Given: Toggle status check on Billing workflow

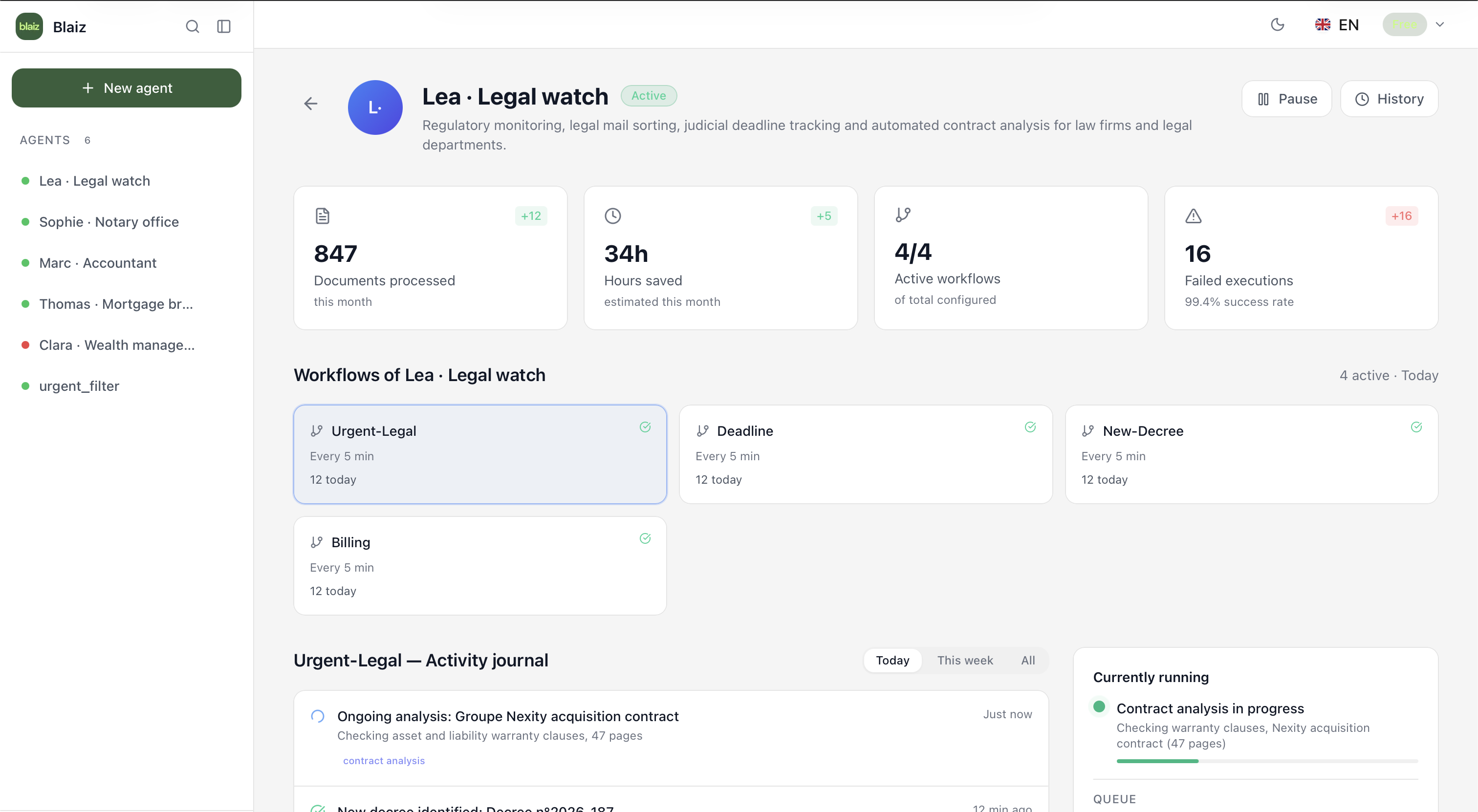Looking at the screenshot, I should [x=645, y=538].
